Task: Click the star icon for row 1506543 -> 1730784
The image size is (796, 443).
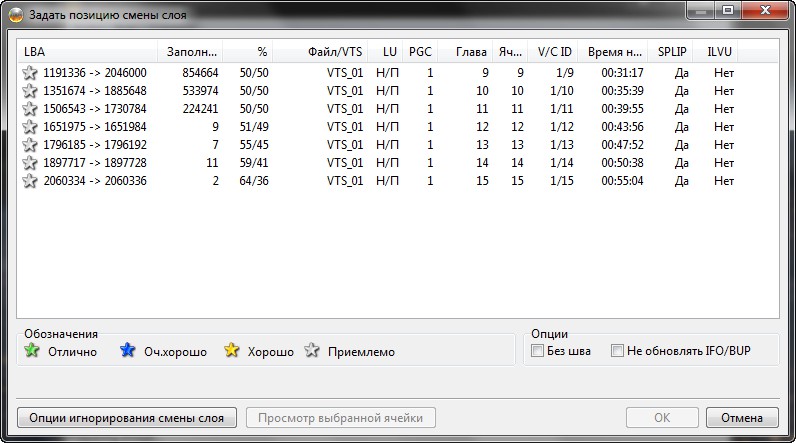Action: click(30, 109)
